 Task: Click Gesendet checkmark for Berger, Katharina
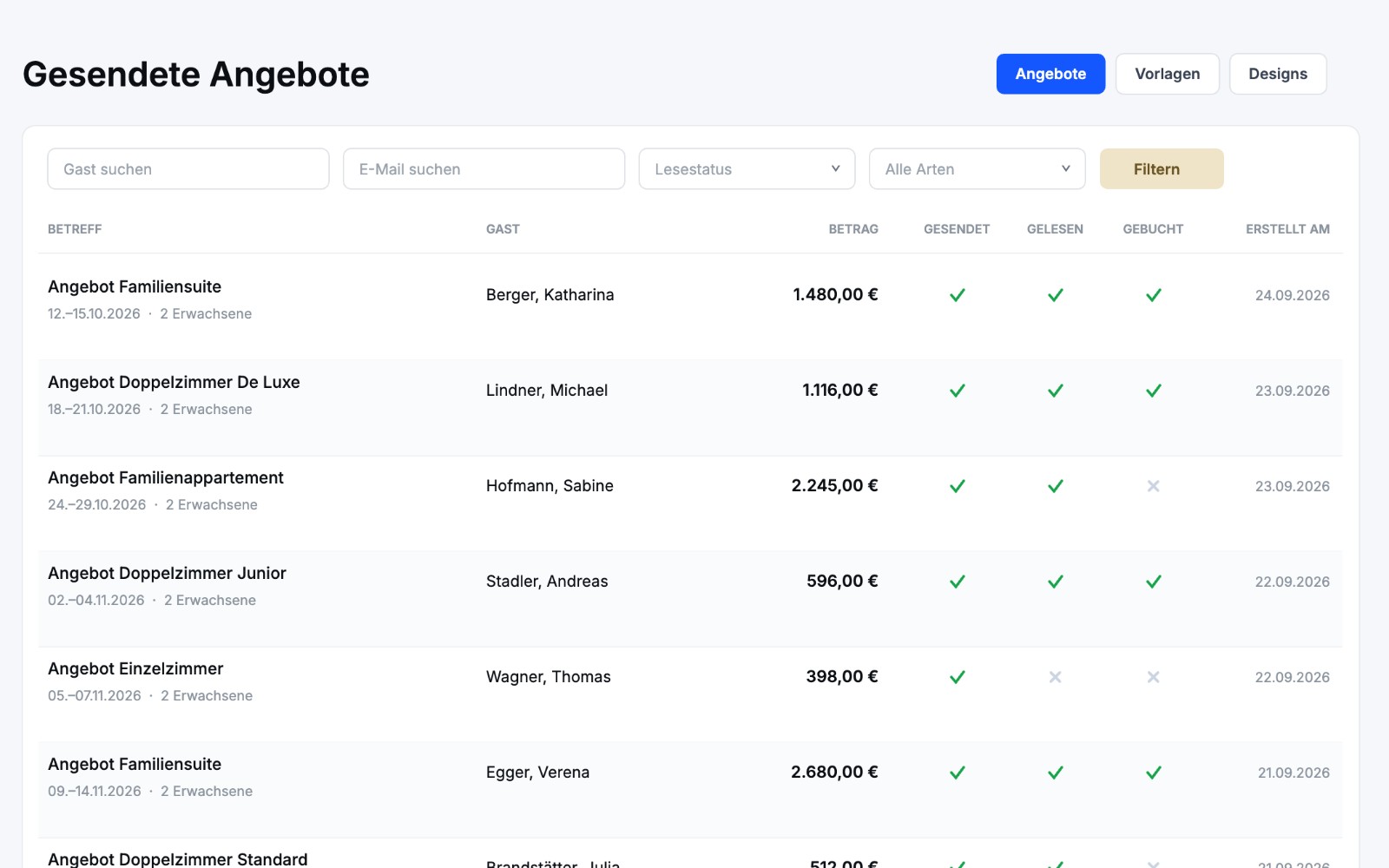click(958, 295)
